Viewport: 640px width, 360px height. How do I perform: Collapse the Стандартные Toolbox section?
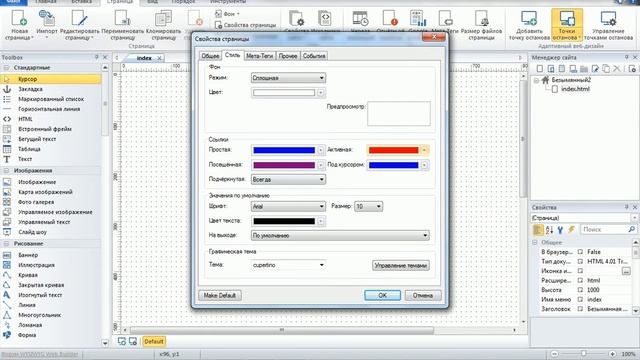point(7,68)
